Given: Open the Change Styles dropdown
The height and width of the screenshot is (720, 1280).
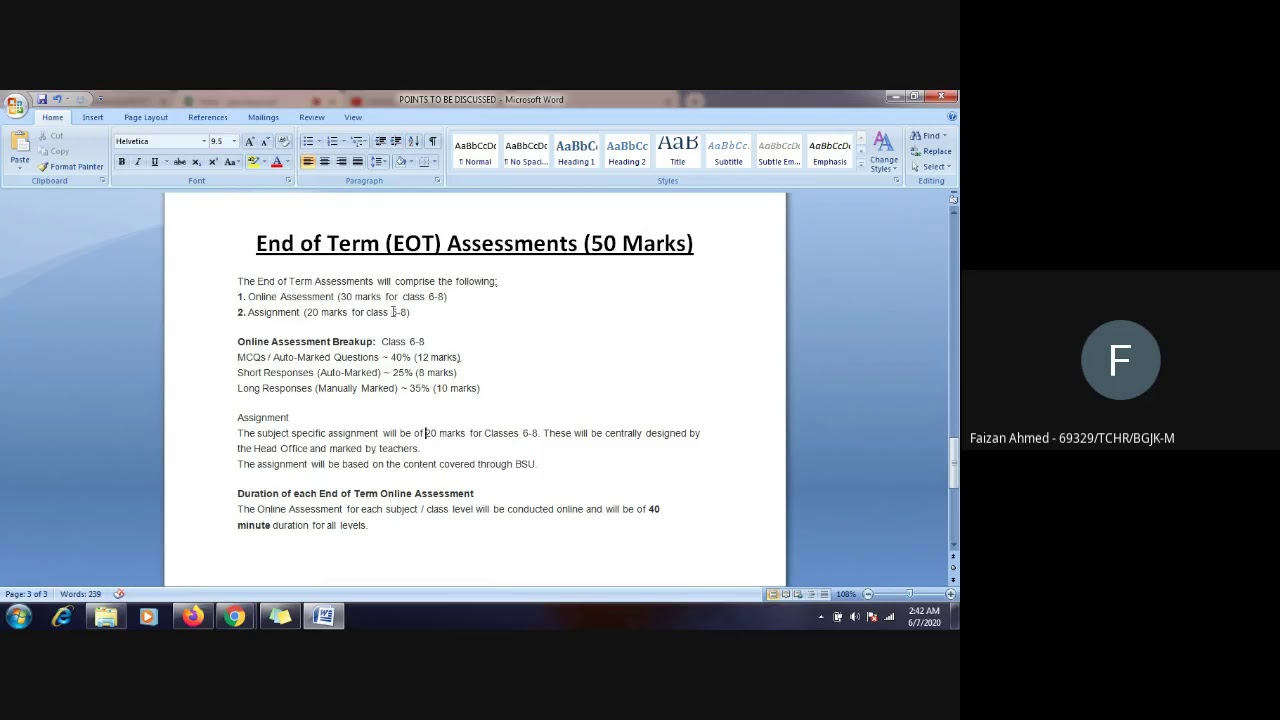Looking at the screenshot, I should (883, 152).
